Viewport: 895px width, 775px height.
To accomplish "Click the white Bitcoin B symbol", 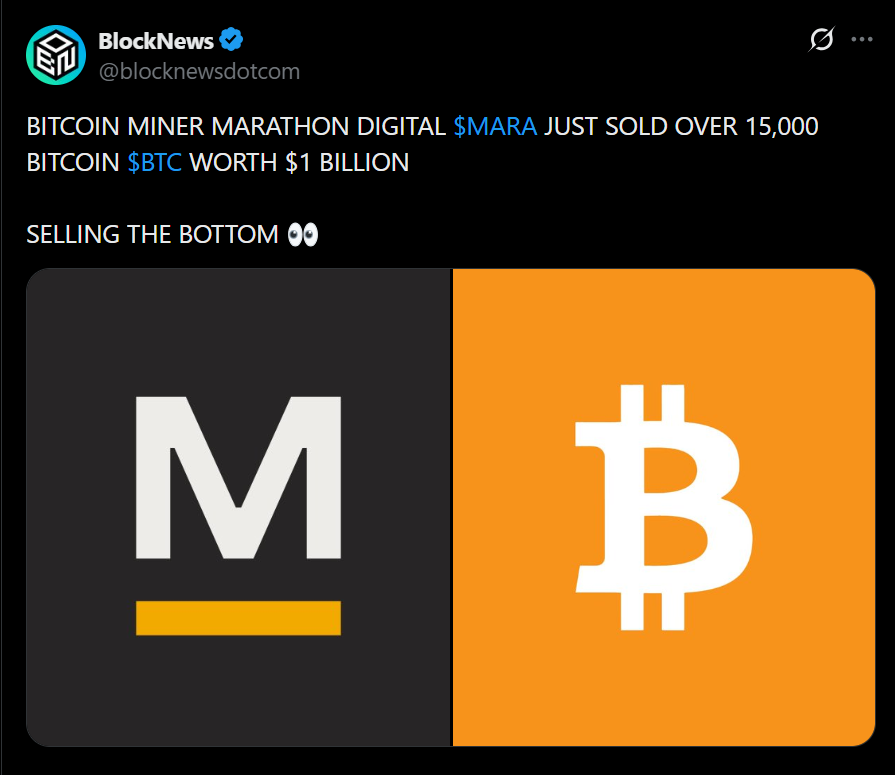I will pos(663,507).
